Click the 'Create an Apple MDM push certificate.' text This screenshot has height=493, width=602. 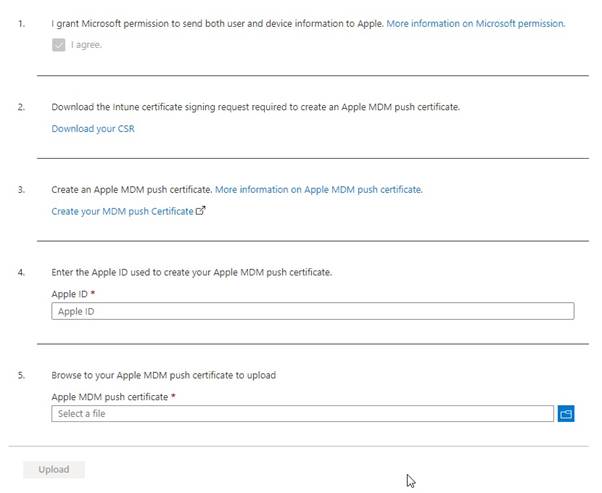point(131,189)
